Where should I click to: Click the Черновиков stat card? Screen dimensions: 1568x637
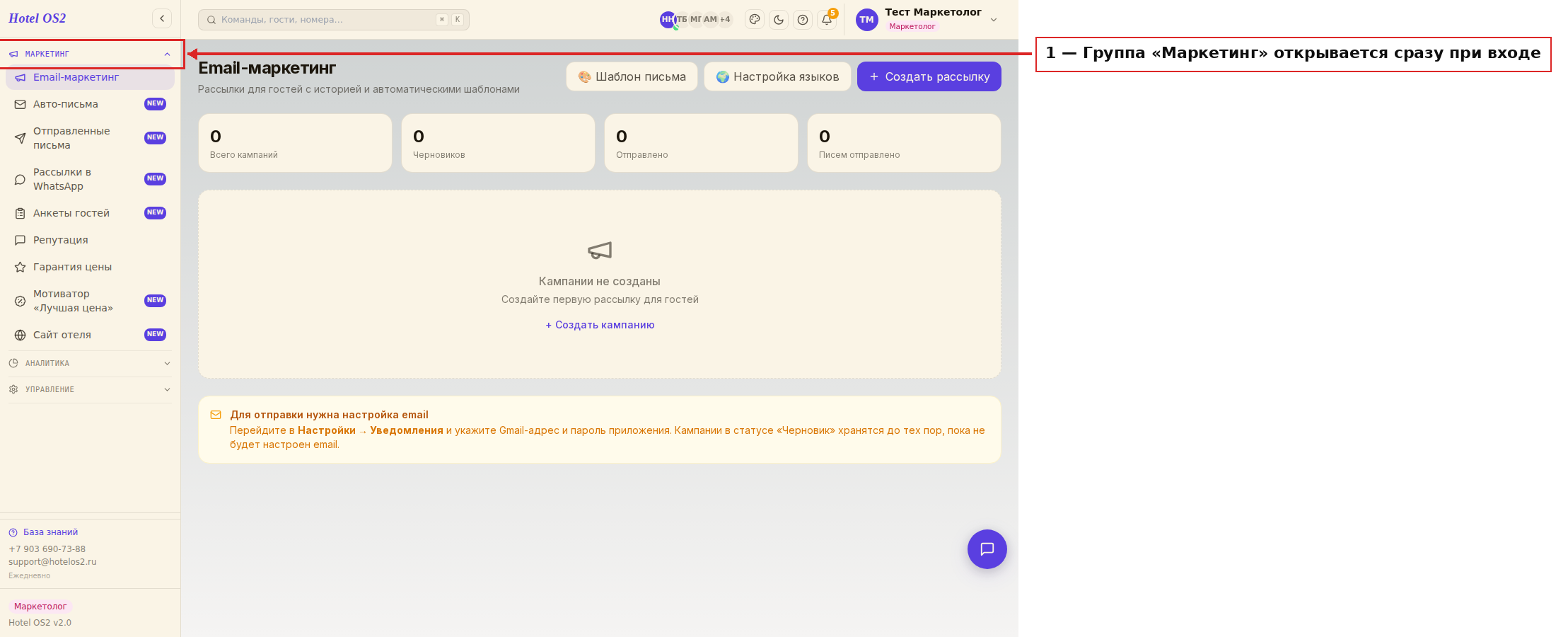pyautogui.click(x=498, y=143)
